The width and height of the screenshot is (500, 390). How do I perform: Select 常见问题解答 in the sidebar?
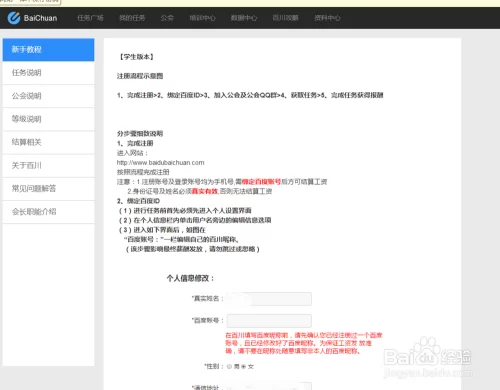click(48, 189)
